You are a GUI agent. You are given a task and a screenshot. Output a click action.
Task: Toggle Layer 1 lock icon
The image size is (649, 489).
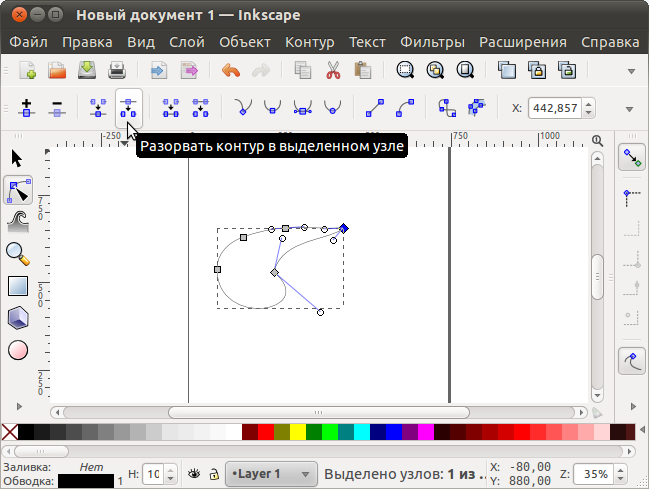click(214, 473)
